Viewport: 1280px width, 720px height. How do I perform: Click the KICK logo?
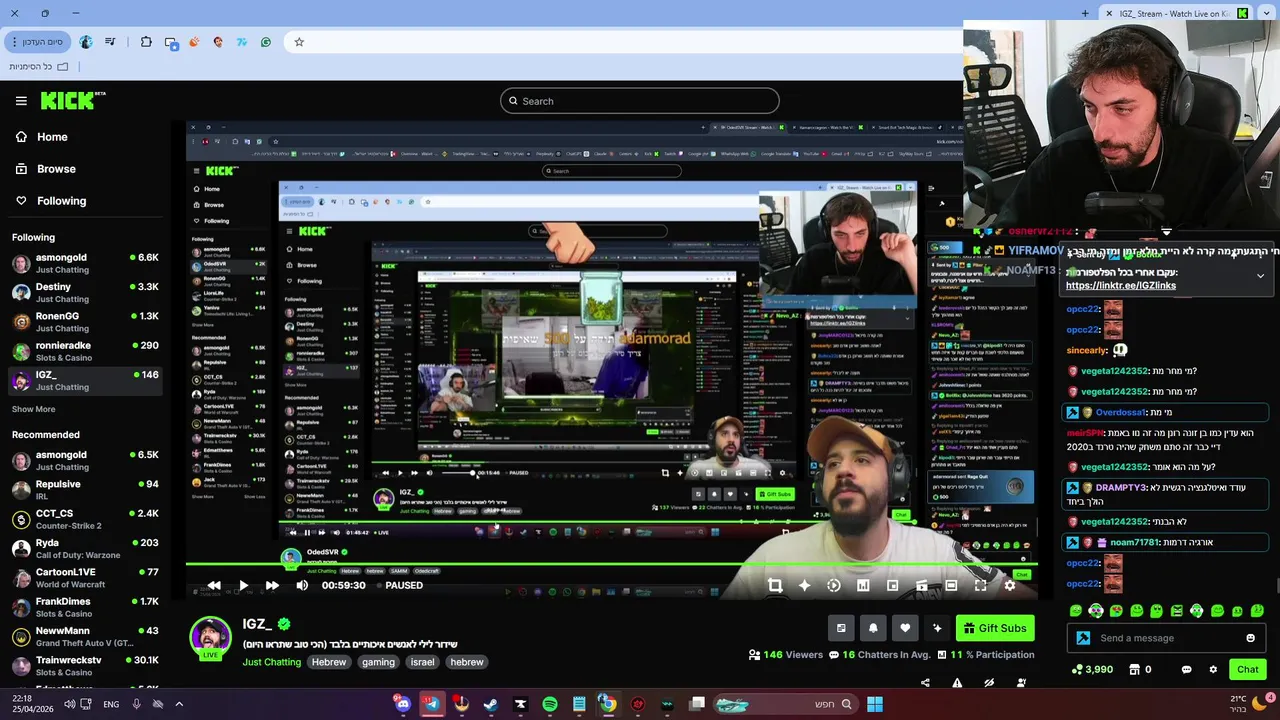pos(72,101)
